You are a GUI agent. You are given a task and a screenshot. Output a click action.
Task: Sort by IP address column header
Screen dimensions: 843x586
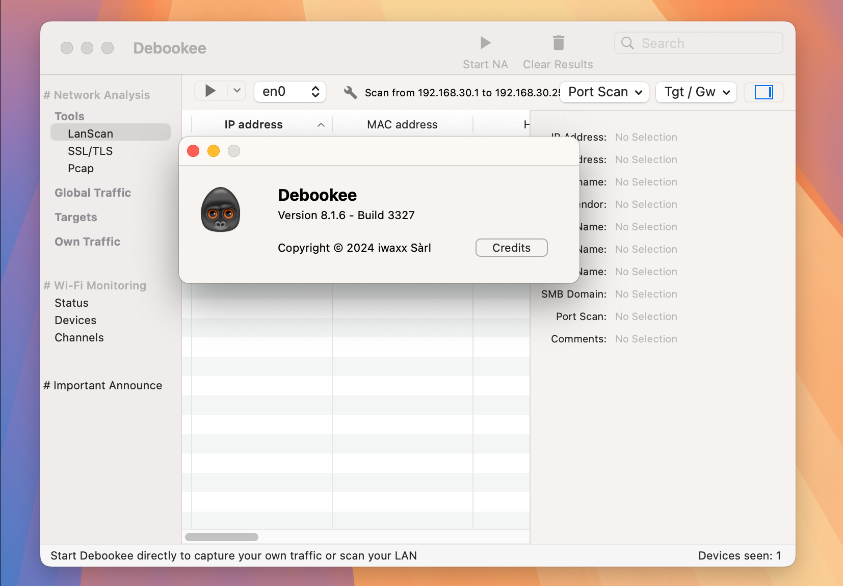pyautogui.click(x=253, y=125)
